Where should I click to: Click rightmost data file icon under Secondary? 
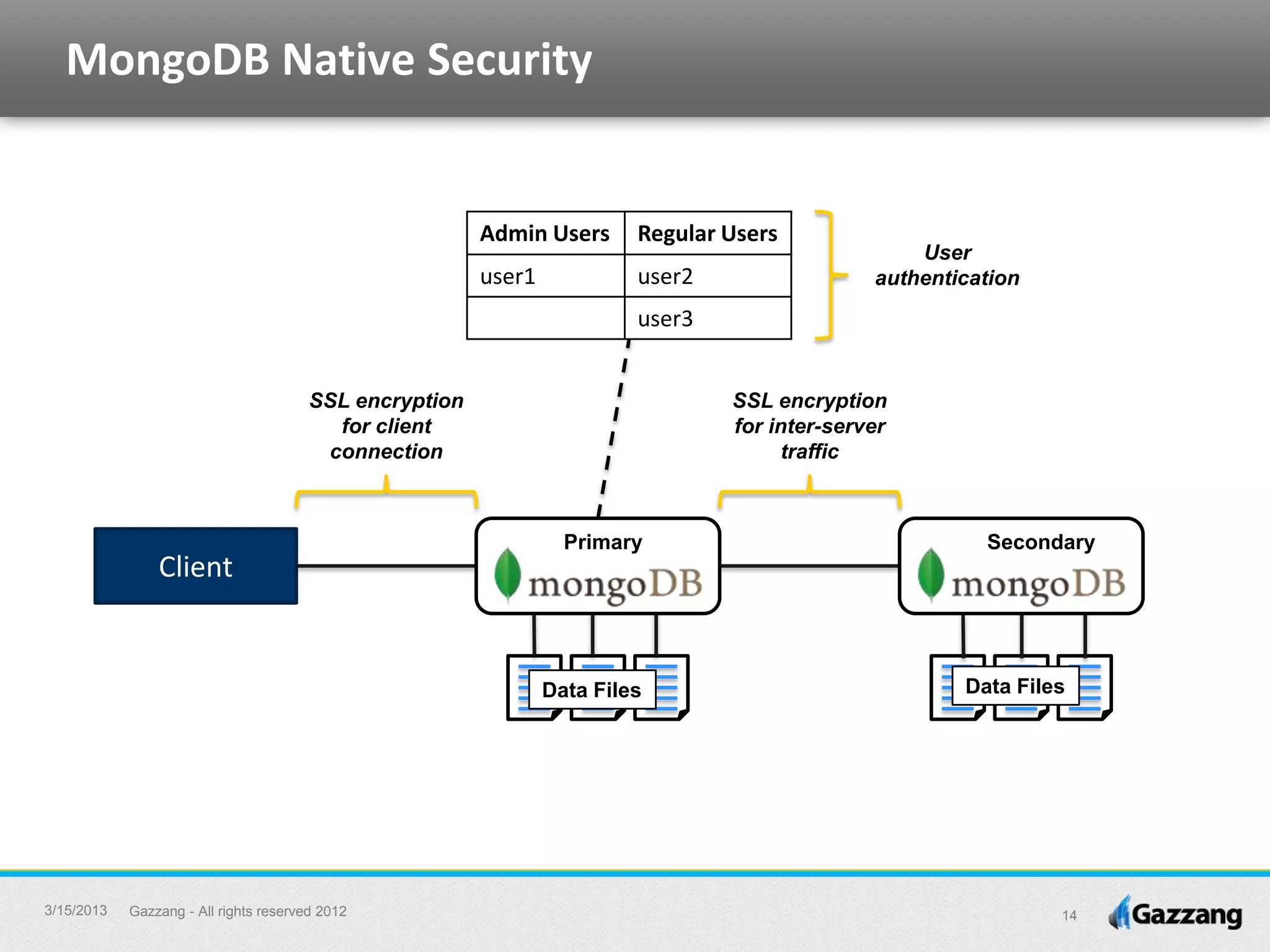(x=1085, y=687)
